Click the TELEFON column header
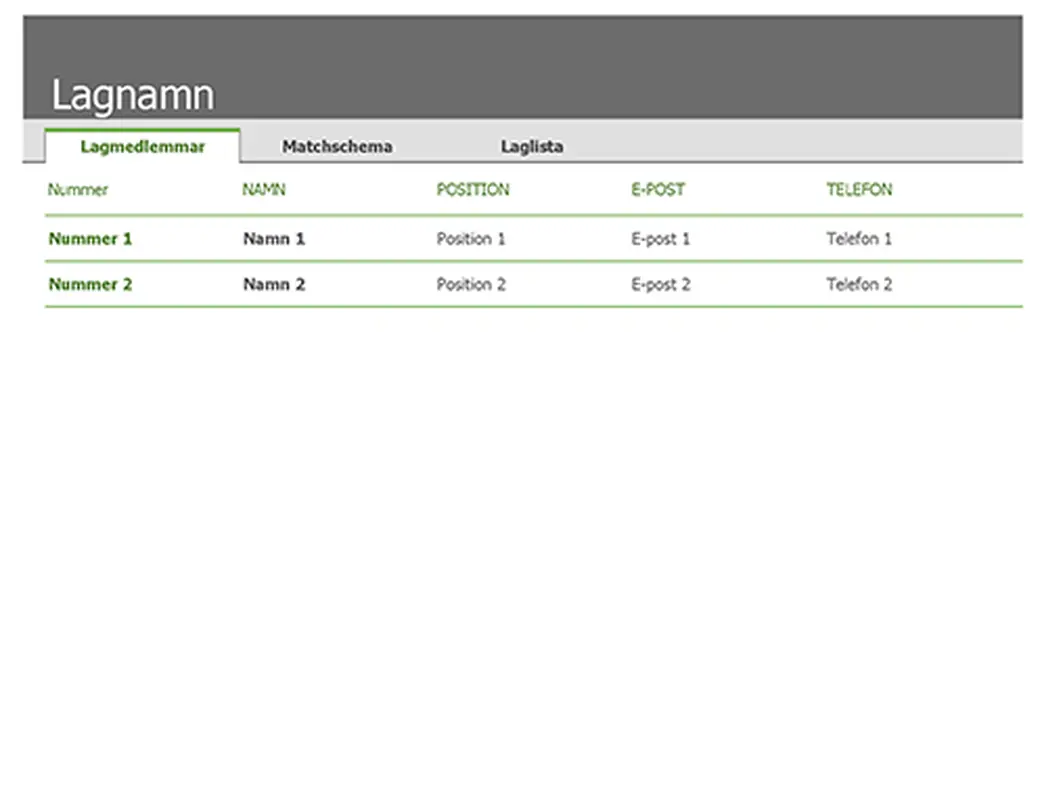Image resolution: width=1042 pixels, height=800 pixels. (858, 190)
